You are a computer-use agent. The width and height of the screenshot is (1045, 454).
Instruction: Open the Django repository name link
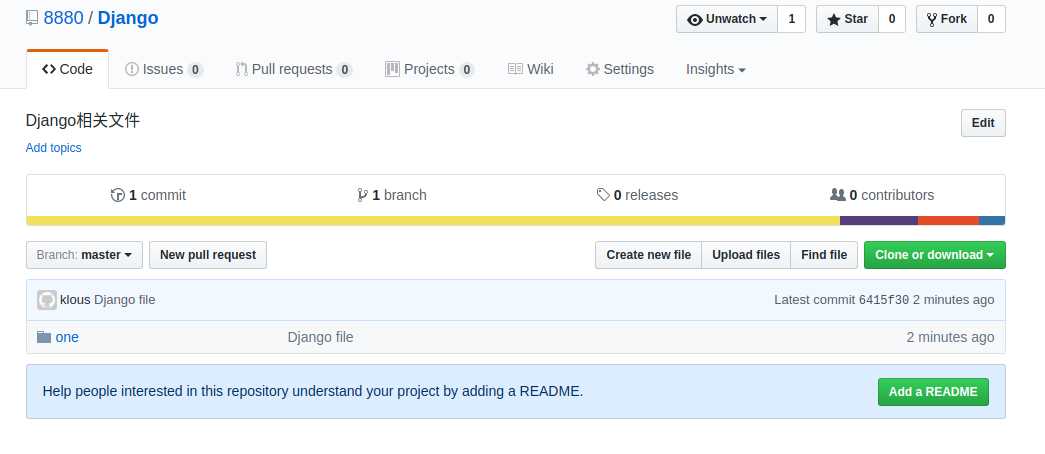(128, 18)
